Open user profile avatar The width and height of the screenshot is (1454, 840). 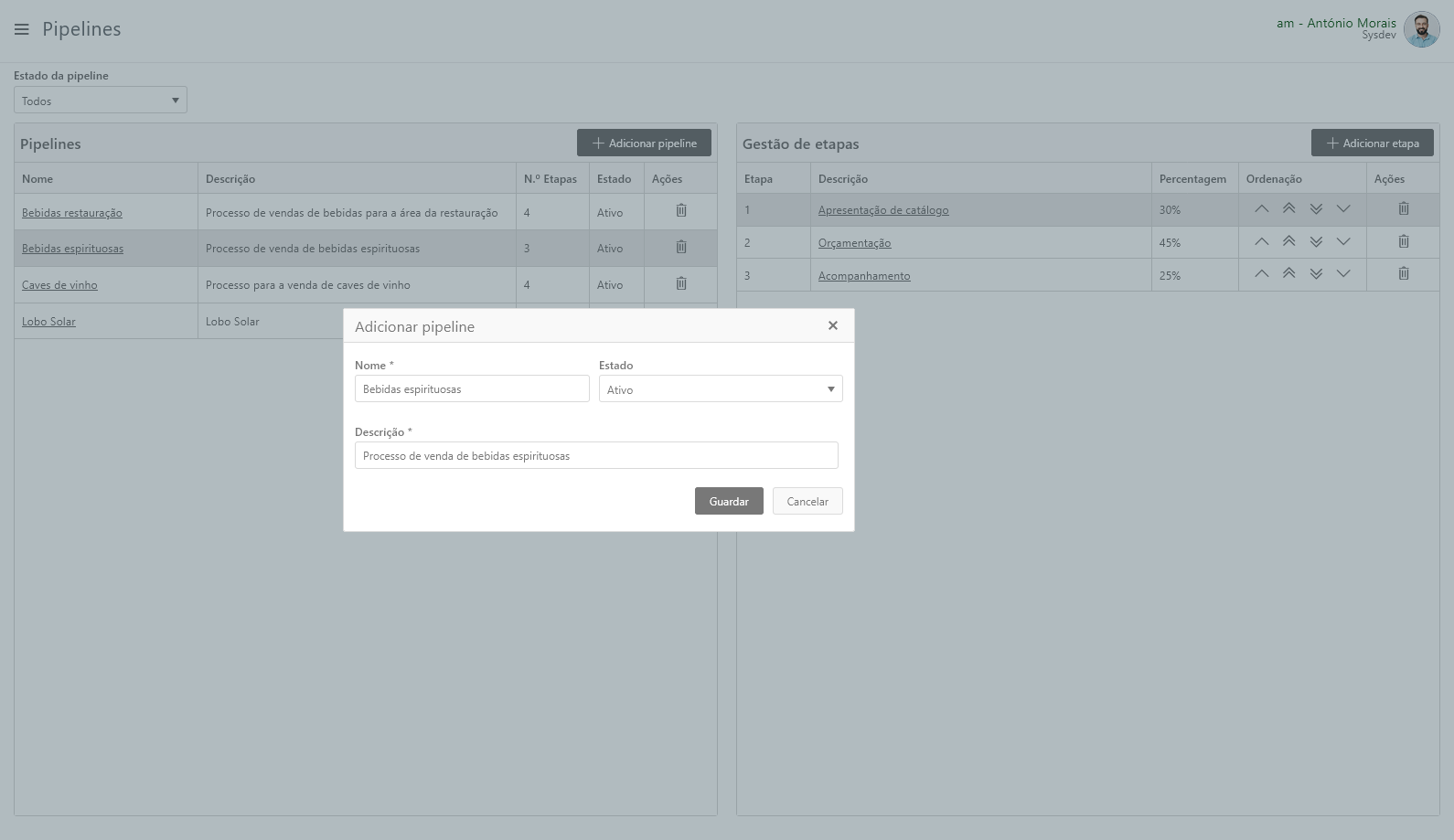click(1421, 30)
